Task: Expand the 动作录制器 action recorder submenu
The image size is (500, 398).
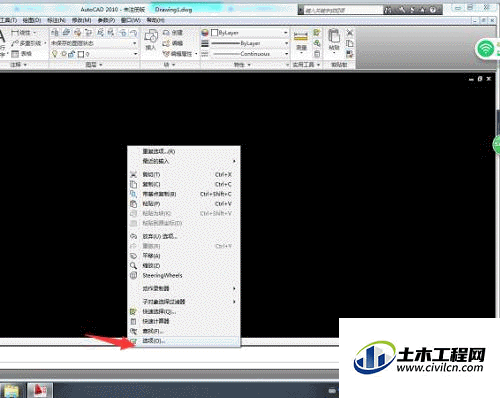Action: pyautogui.click(x=184, y=288)
